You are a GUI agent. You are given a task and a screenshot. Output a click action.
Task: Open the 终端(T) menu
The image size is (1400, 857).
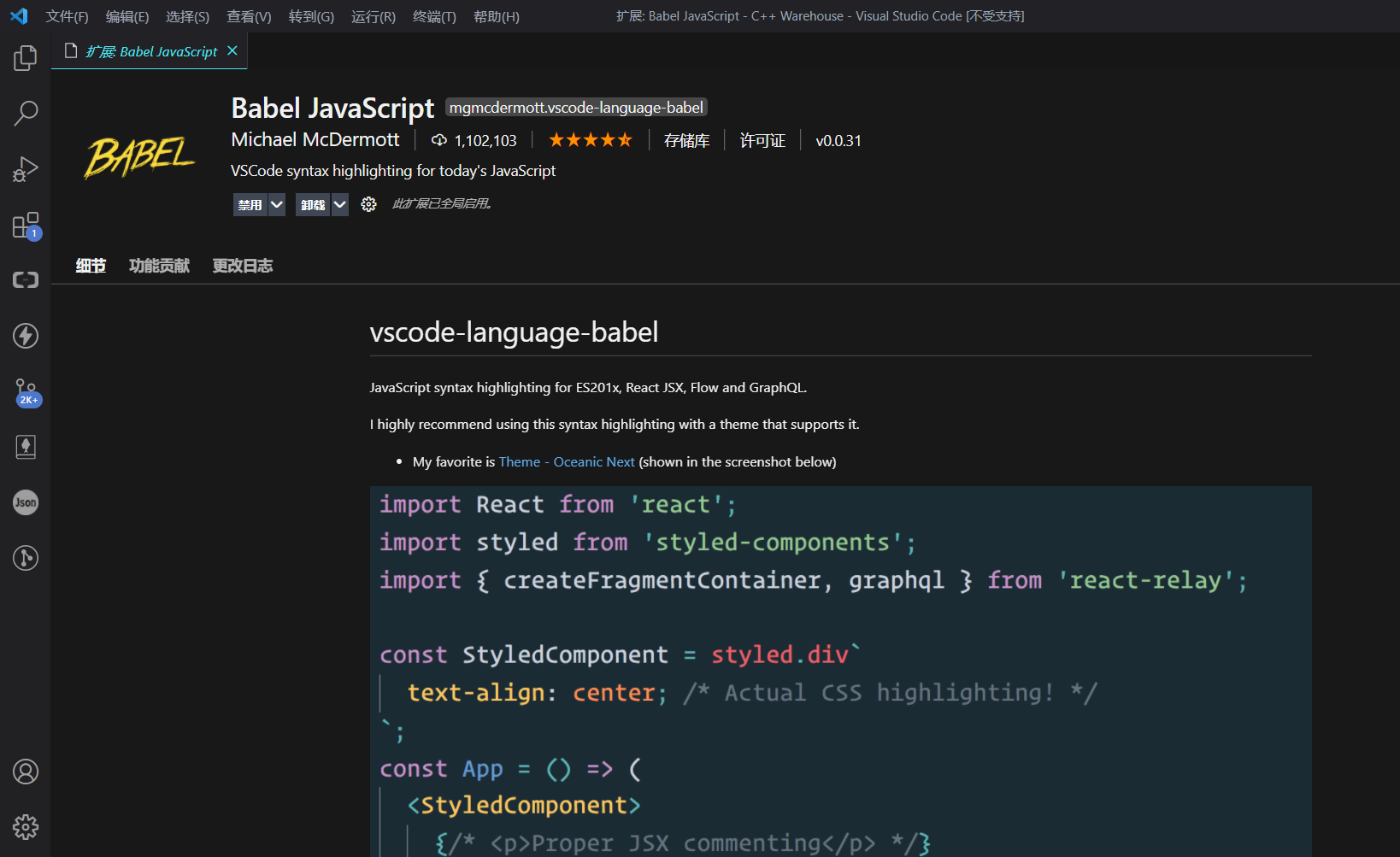(x=434, y=16)
